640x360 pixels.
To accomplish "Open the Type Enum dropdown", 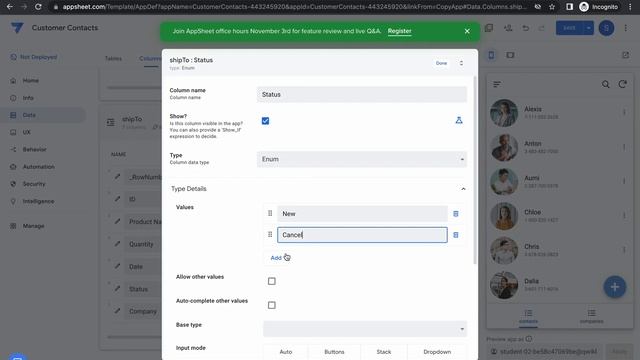I will click(x=362, y=159).
